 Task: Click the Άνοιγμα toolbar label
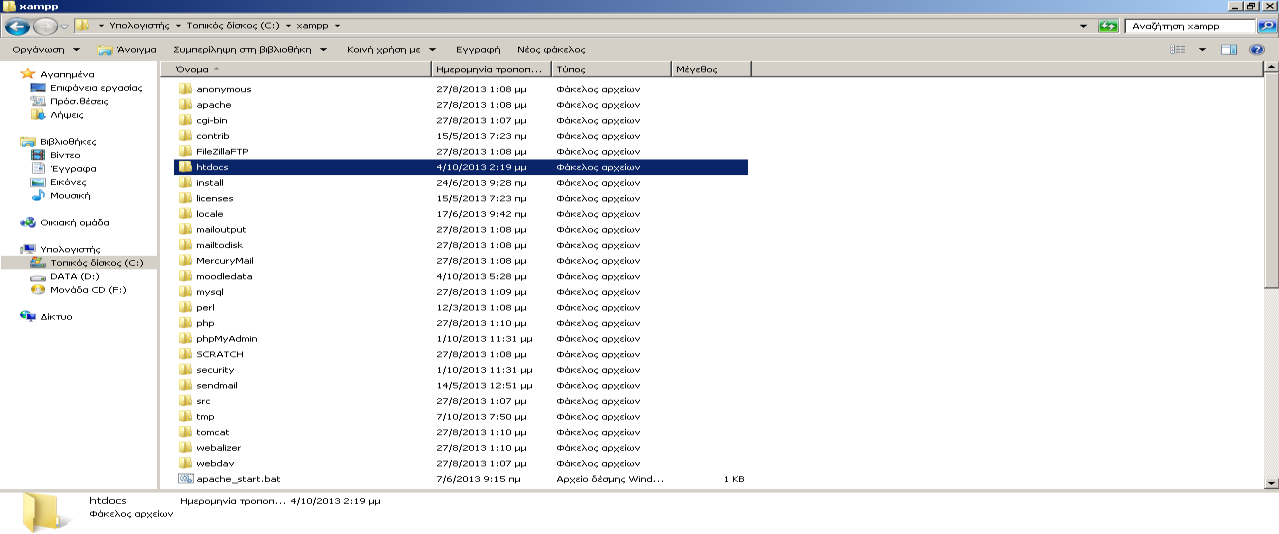point(136,49)
